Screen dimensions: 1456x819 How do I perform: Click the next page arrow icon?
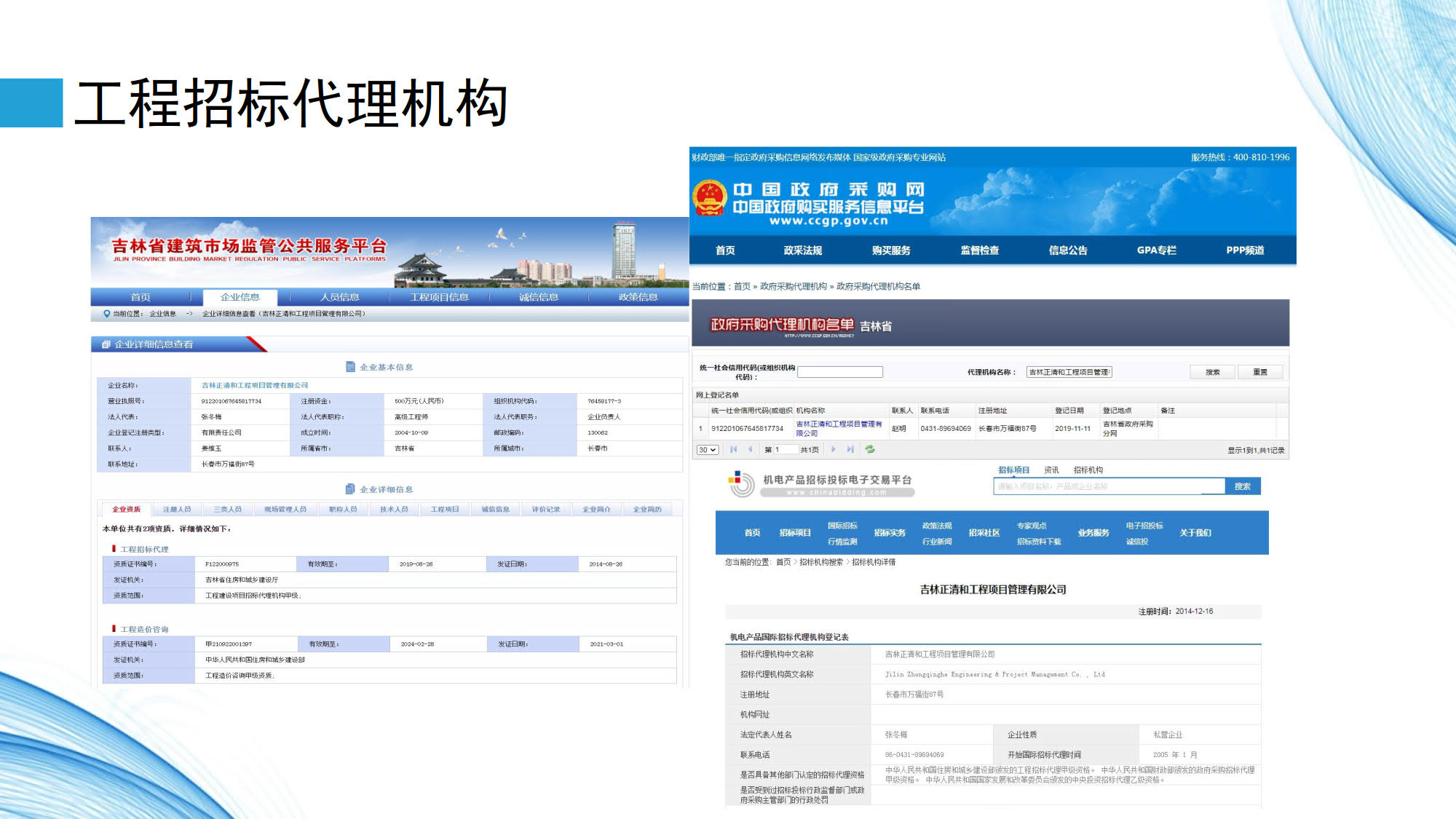point(834,449)
